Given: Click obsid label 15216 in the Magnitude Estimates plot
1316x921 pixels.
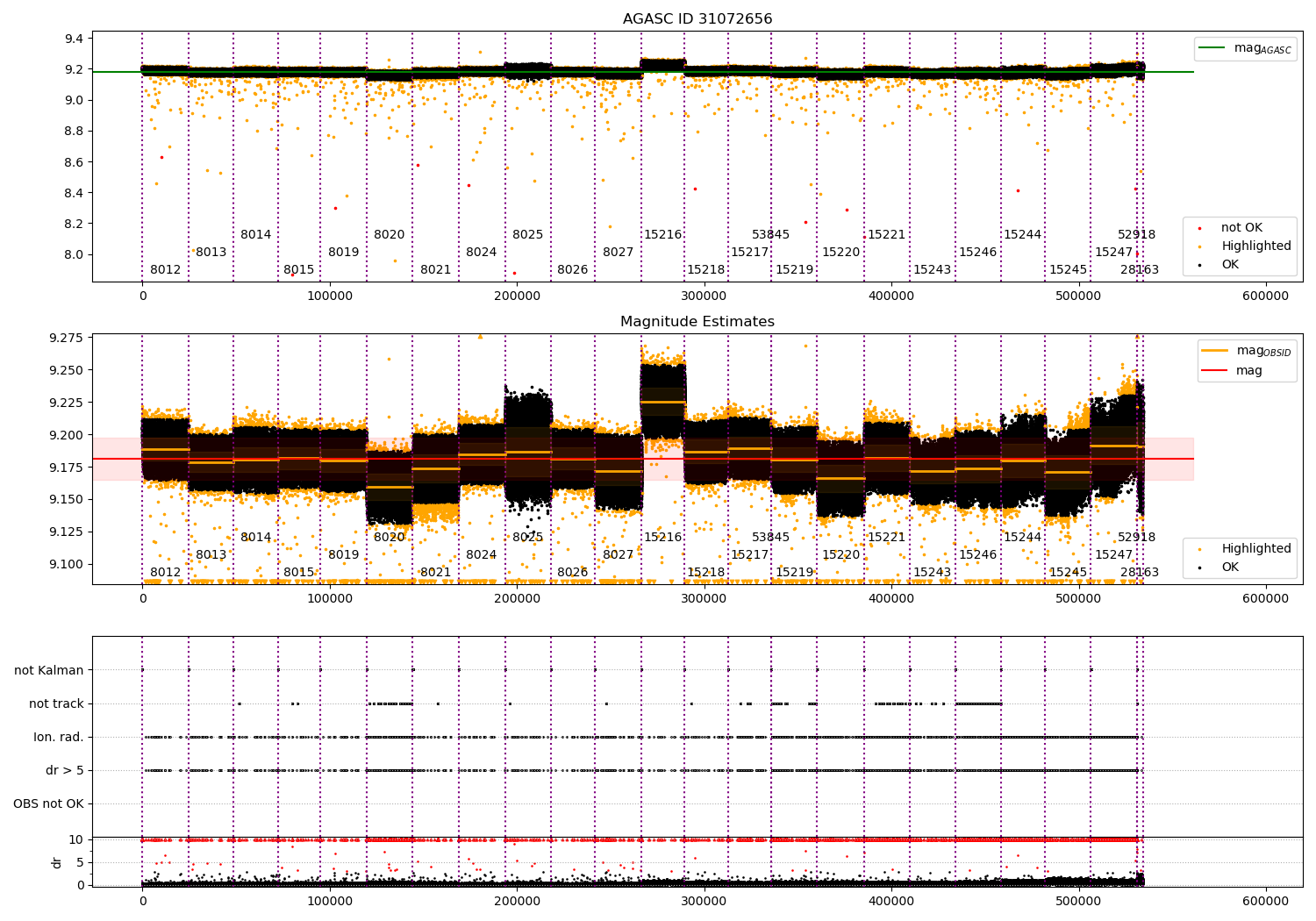Looking at the screenshot, I should (663, 538).
